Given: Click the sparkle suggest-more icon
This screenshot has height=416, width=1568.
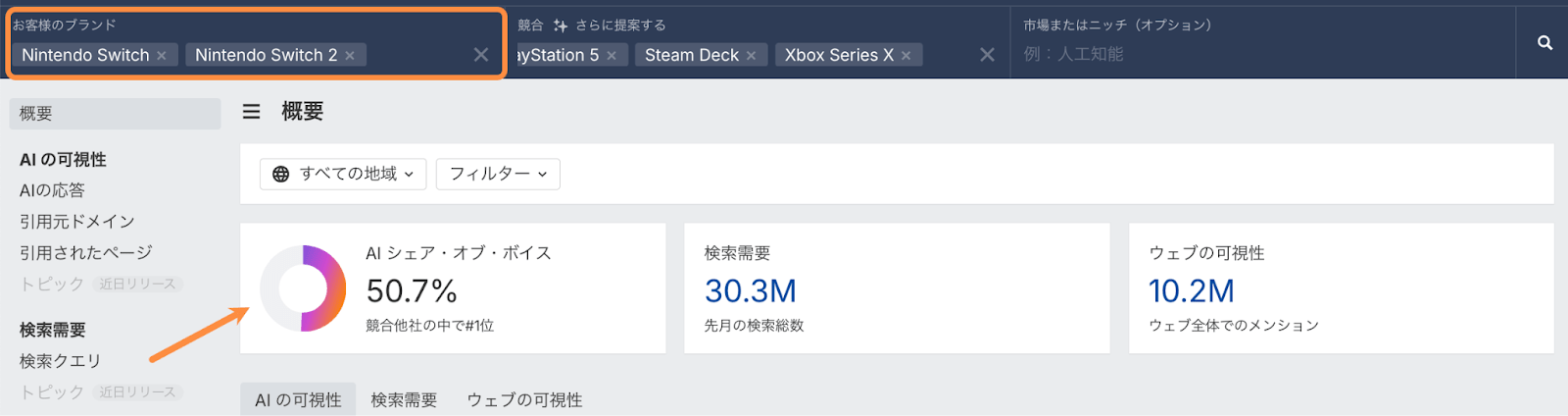Looking at the screenshot, I should pos(561,26).
